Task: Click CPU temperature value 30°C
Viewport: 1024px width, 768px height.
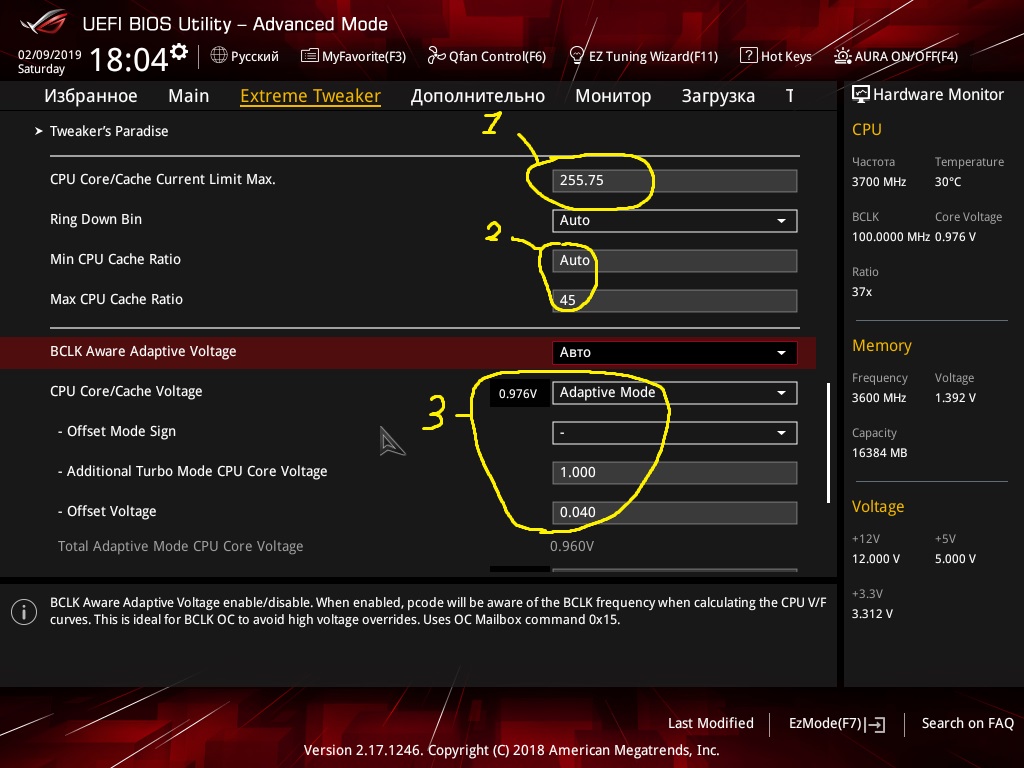Action: 948,182
